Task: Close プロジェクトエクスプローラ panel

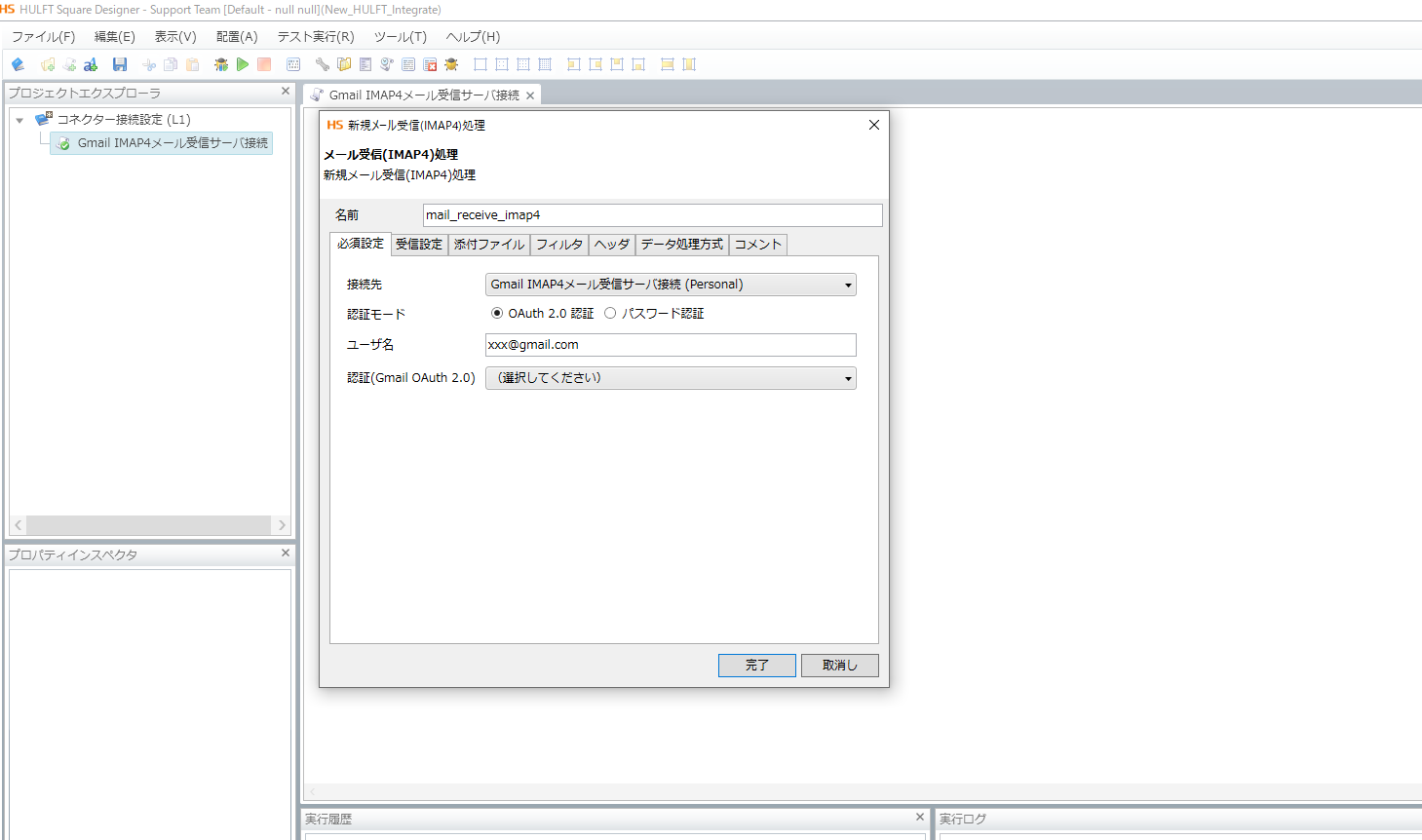Action: coord(286,91)
